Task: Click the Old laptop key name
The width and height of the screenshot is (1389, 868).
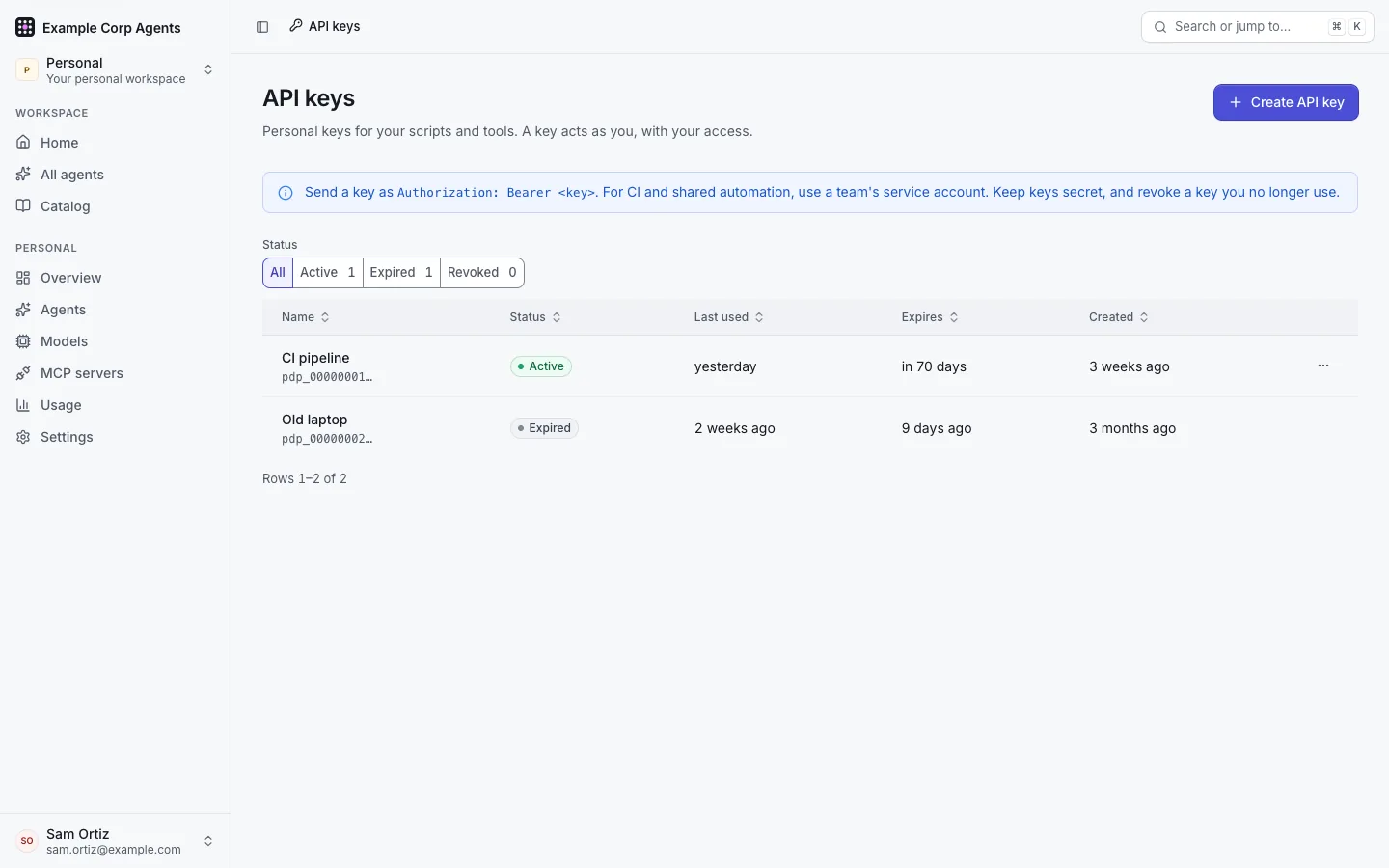Action: (x=314, y=420)
